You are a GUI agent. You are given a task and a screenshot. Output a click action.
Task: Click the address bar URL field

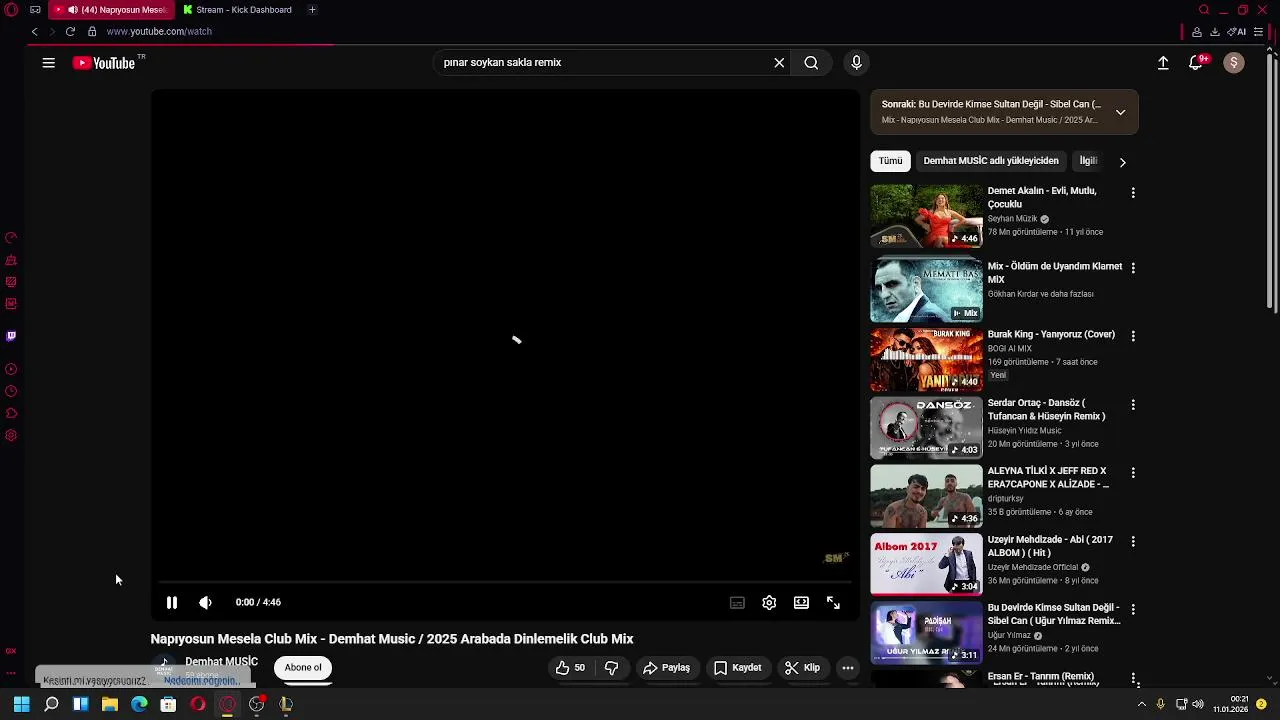pos(159,31)
